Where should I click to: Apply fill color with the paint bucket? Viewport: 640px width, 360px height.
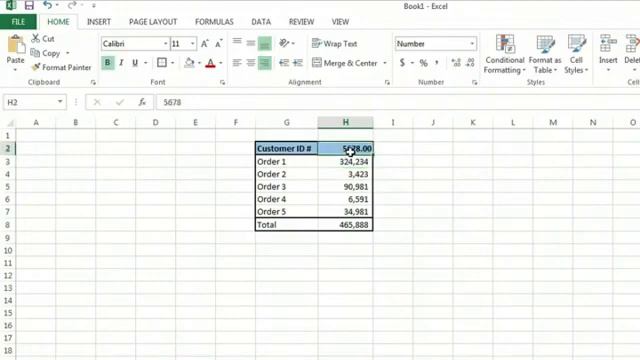pos(189,63)
